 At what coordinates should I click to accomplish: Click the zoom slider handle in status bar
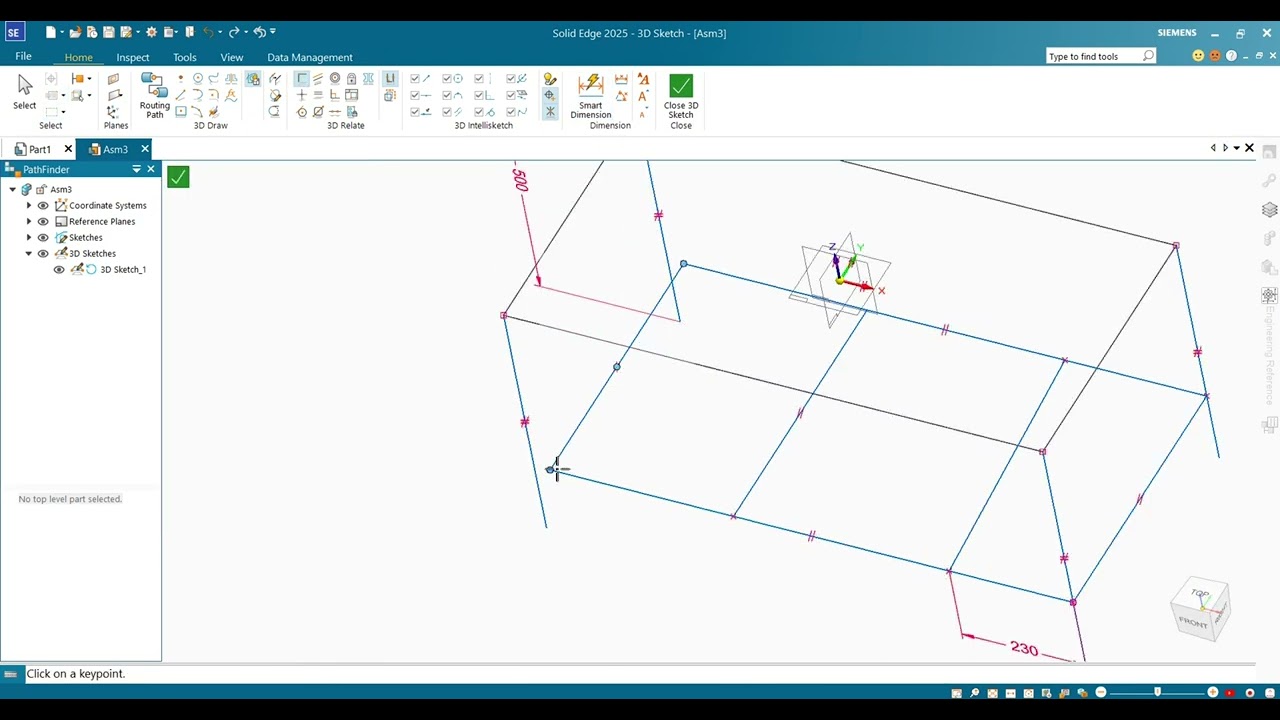[1157, 692]
